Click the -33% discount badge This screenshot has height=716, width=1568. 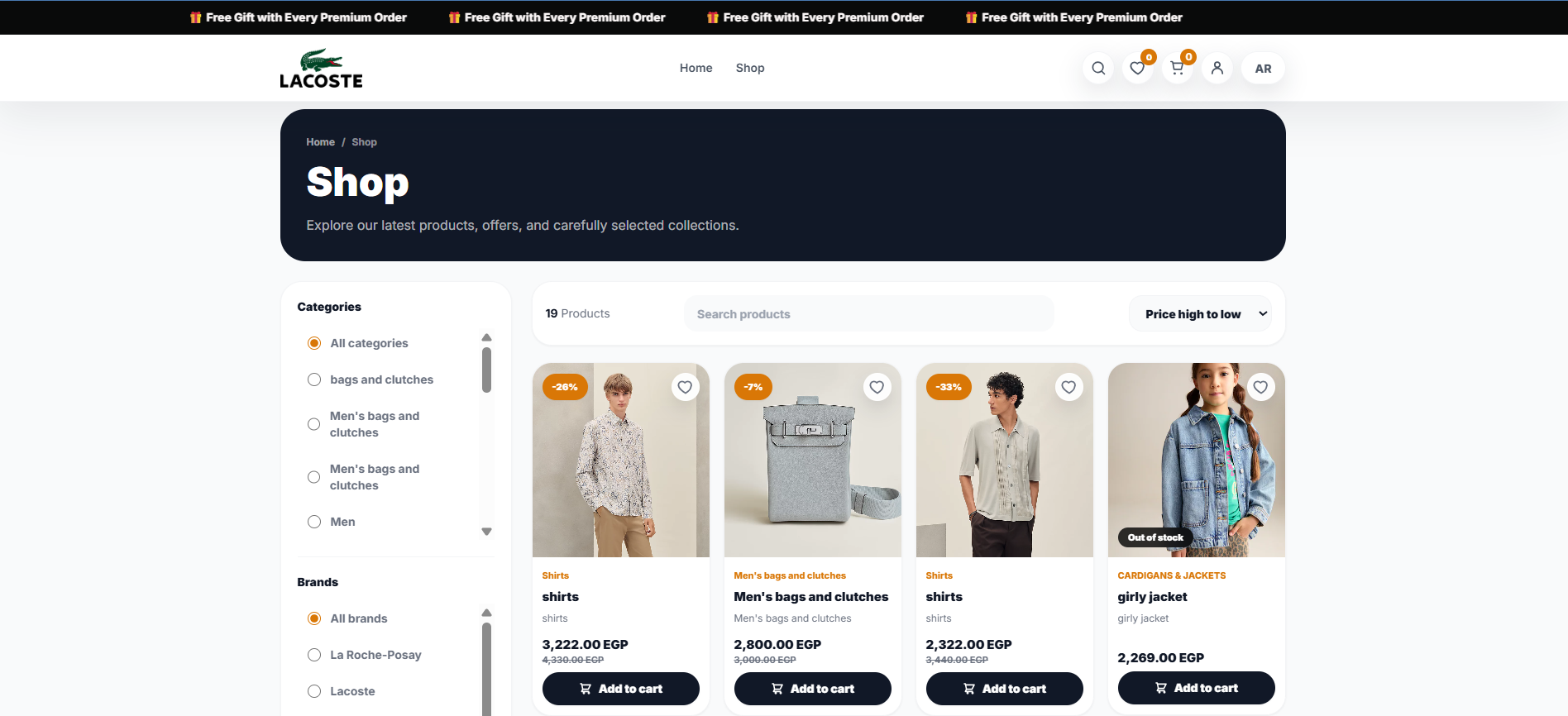pyautogui.click(x=949, y=387)
